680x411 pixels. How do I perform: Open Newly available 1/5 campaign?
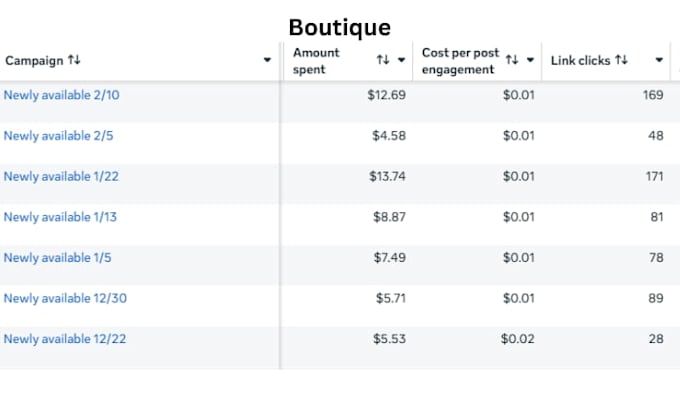point(57,258)
